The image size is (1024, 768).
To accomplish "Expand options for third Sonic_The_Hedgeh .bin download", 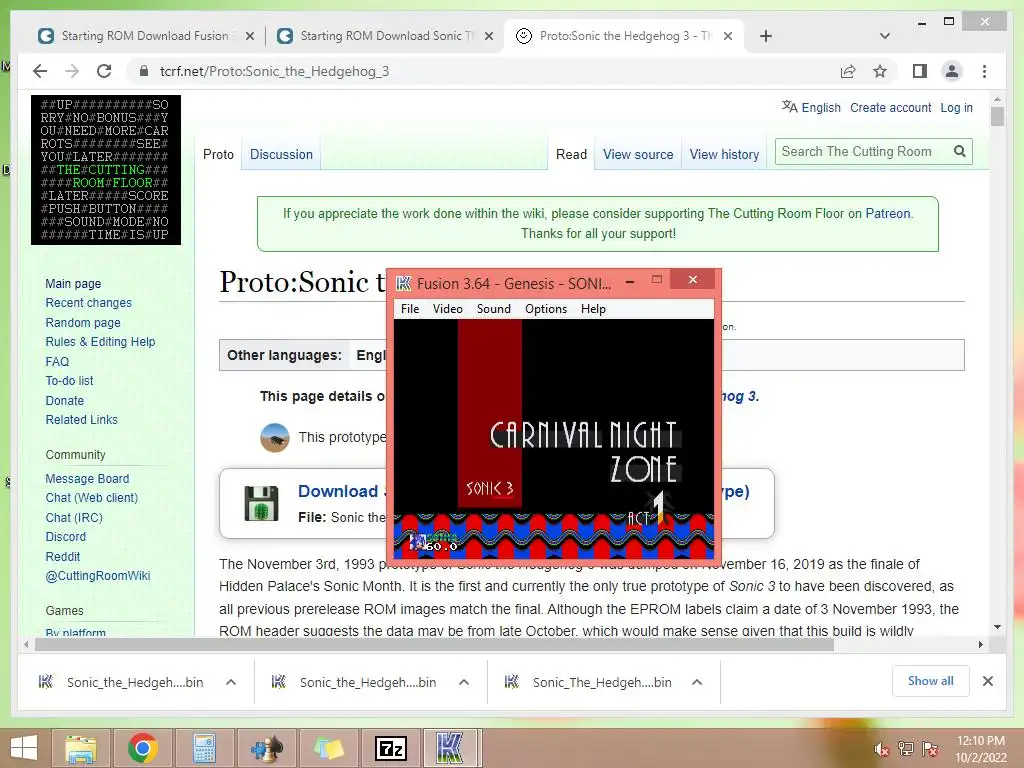I will pos(697,682).
